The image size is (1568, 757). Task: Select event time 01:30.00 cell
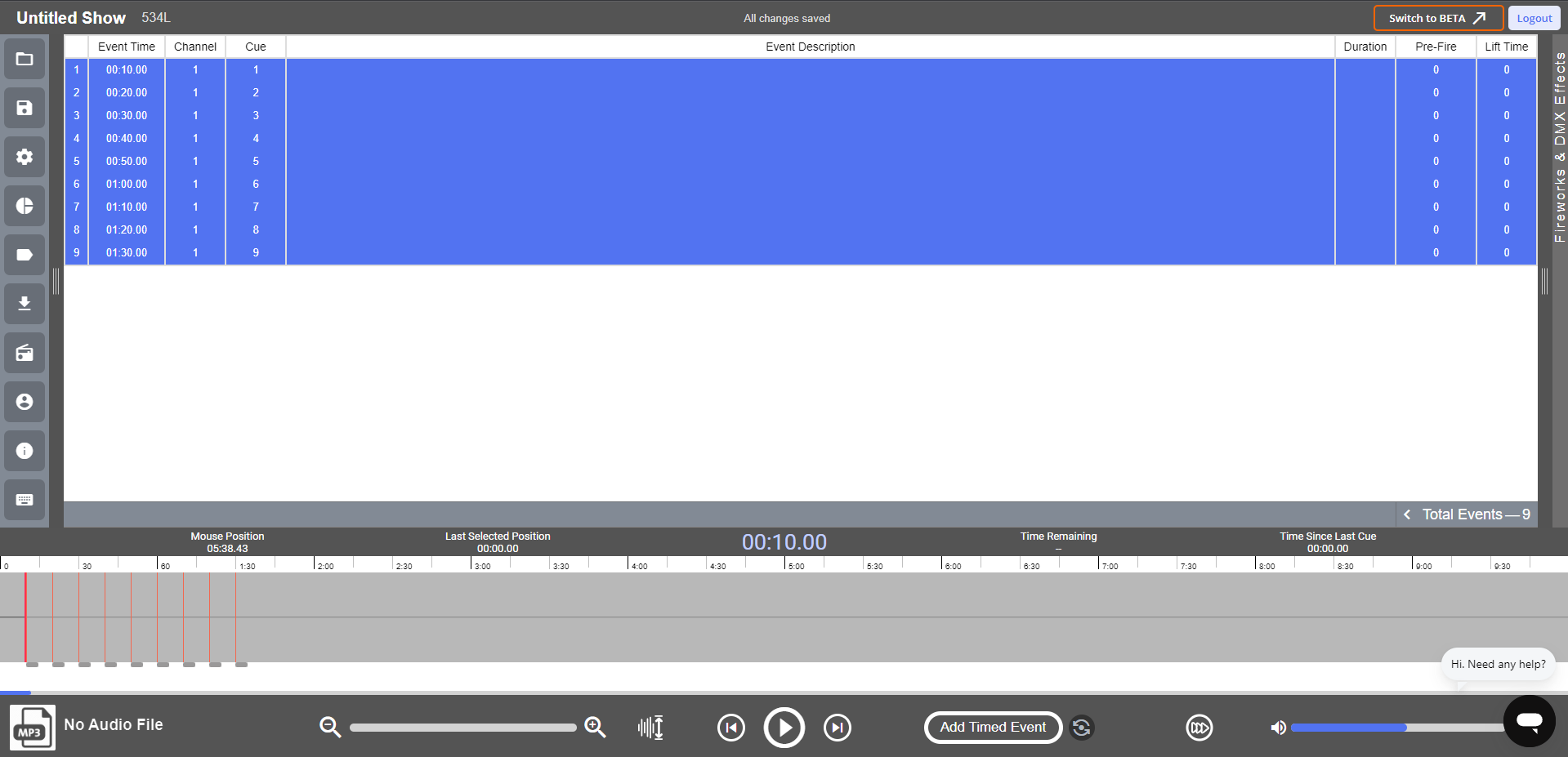click(x=127, y=252)
